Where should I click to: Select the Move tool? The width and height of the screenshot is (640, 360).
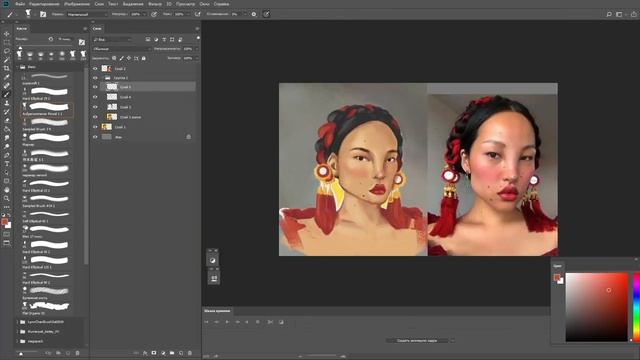click(x=7, y=33)
